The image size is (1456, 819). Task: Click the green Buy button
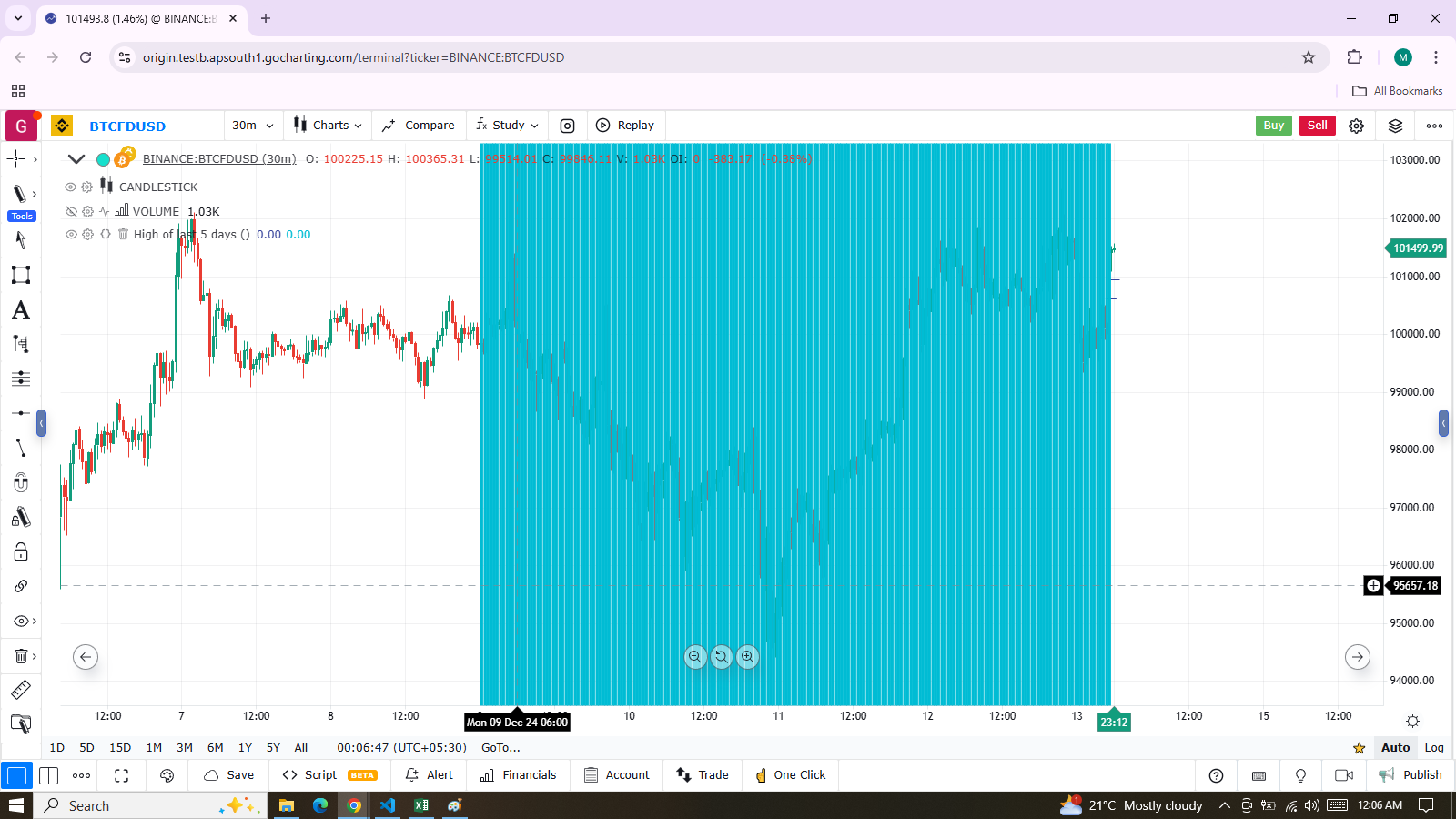point(1273,126)
